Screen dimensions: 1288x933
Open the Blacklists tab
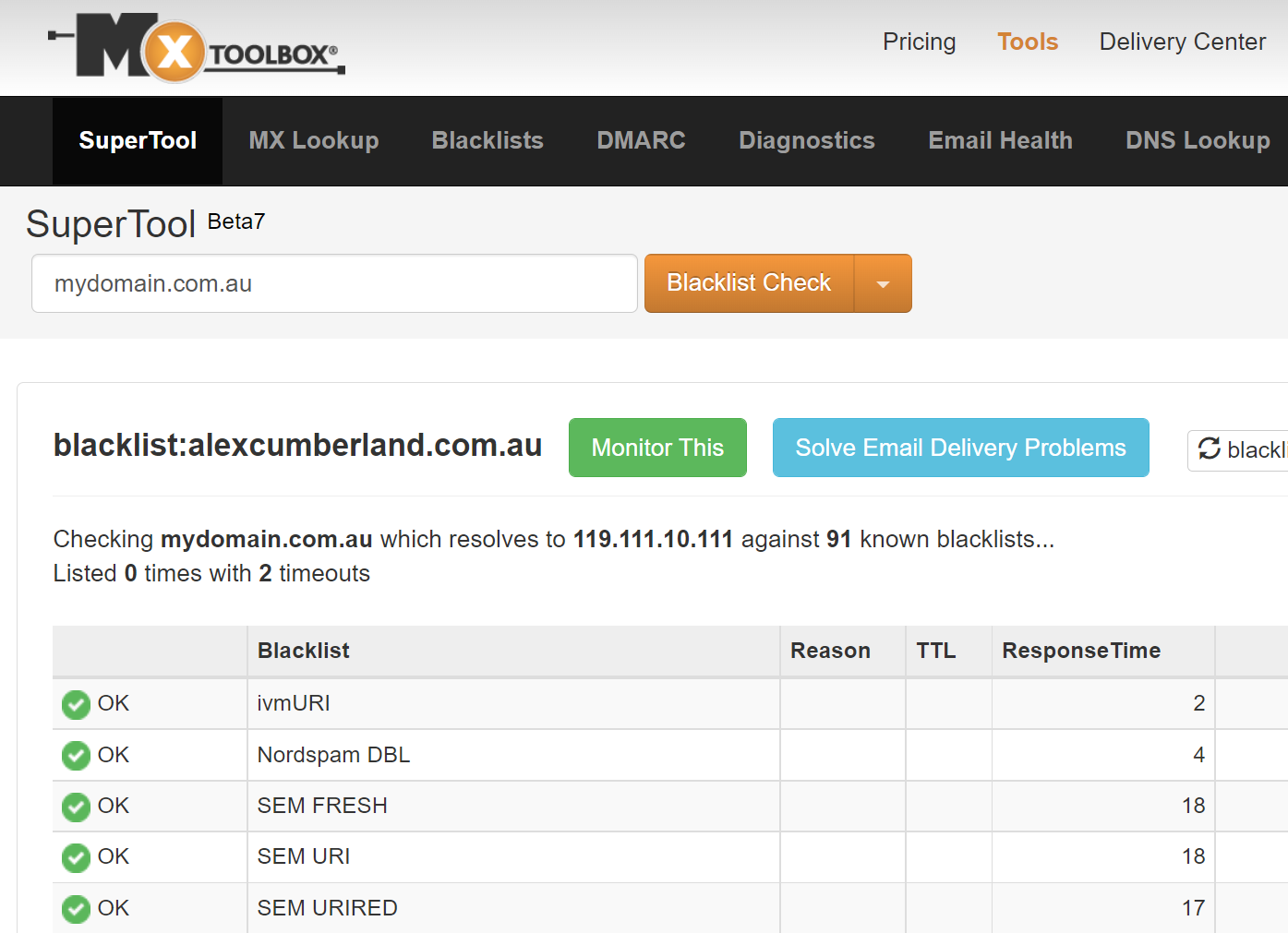tap(488, 140)
